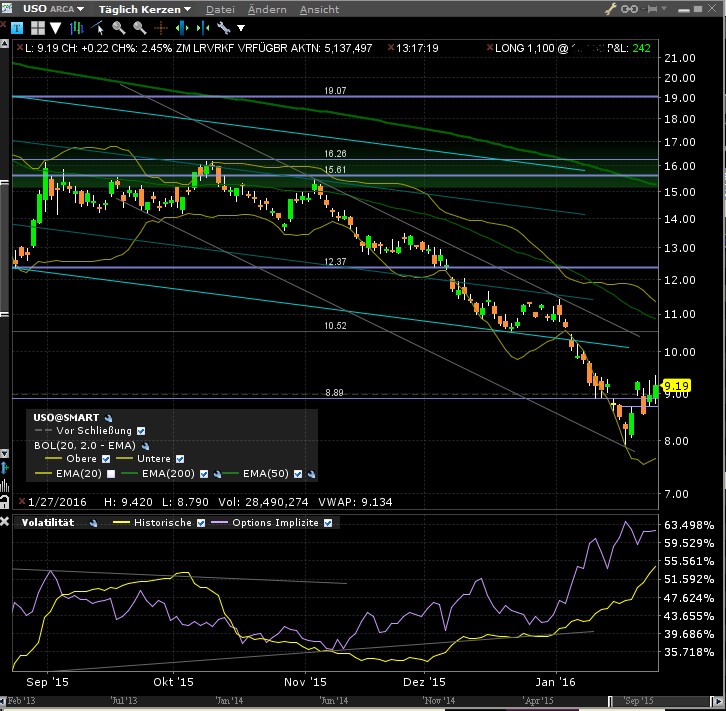The image size is (726, 711).
Task: Open the wrench icon next to Volatilität
Action: (x=94, y=522)
